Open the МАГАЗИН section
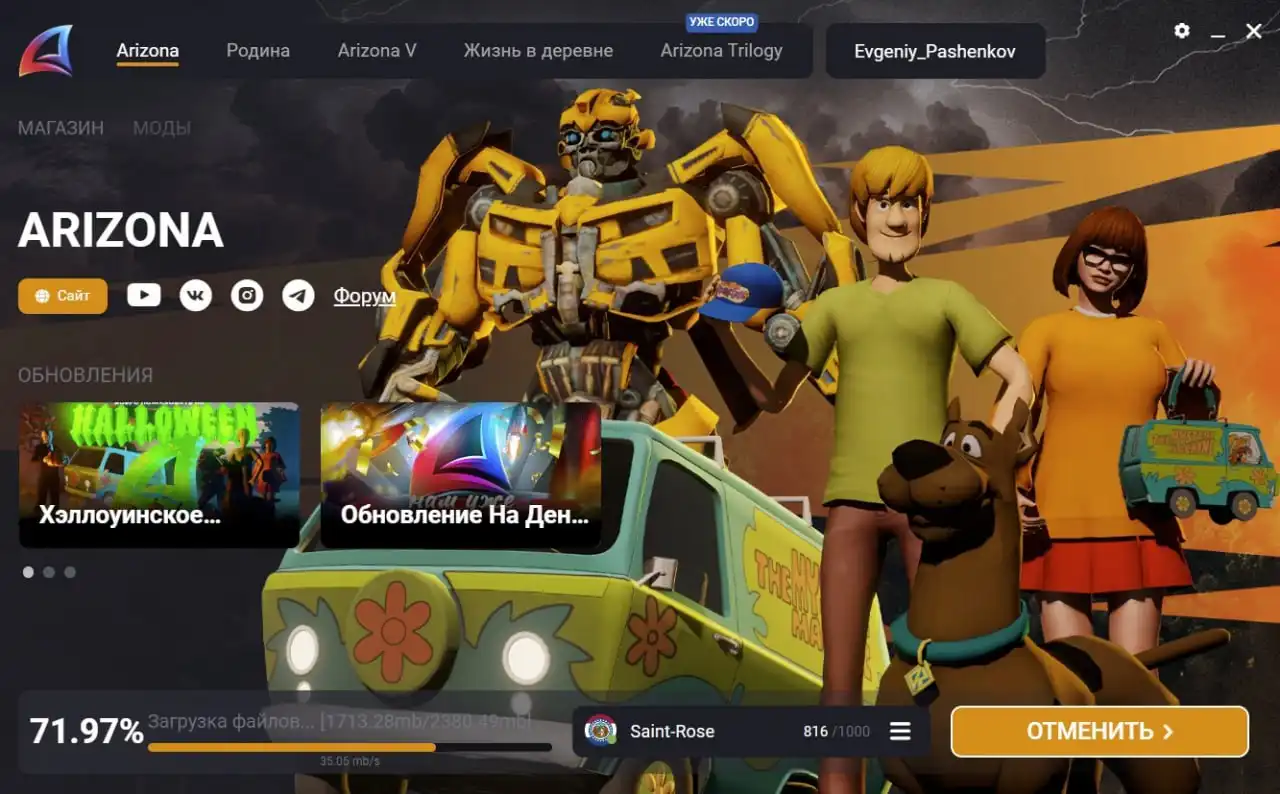The height and width of the screenshot is (794, 1280). tap(61, 128)
